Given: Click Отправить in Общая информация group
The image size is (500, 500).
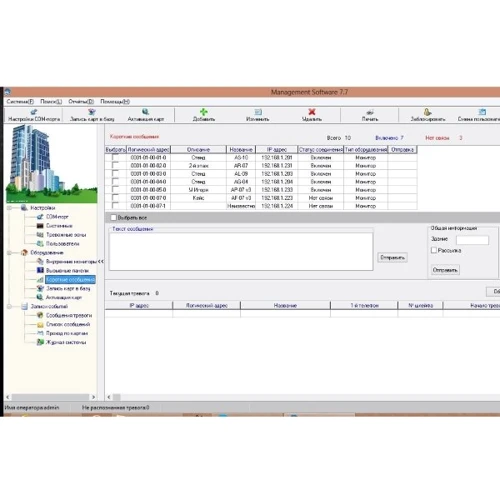Looking at the screenshot, I should [445, 270].
